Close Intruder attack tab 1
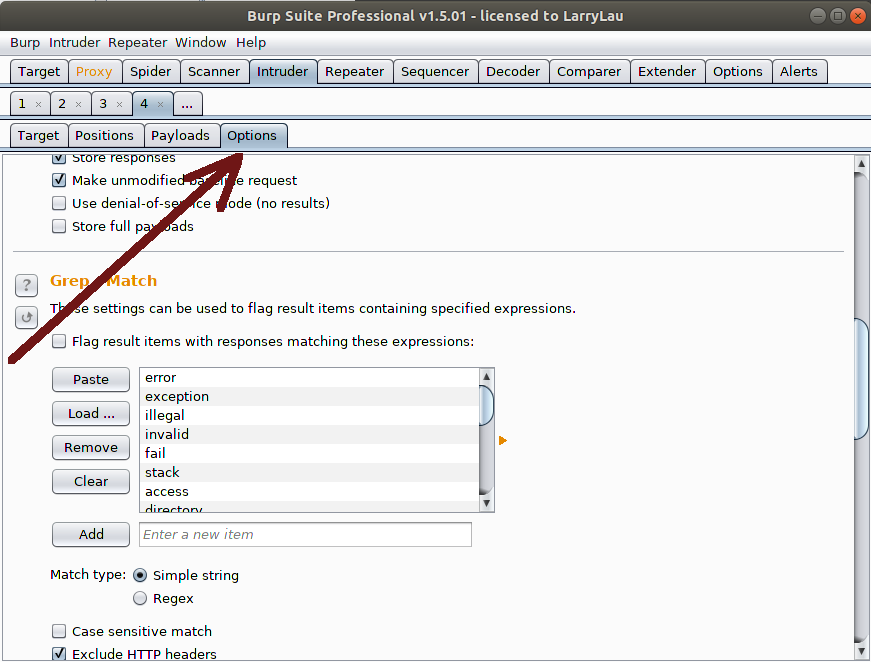This screenshot has width=871, height=662. pyautogui.click(x=38, y=104)
